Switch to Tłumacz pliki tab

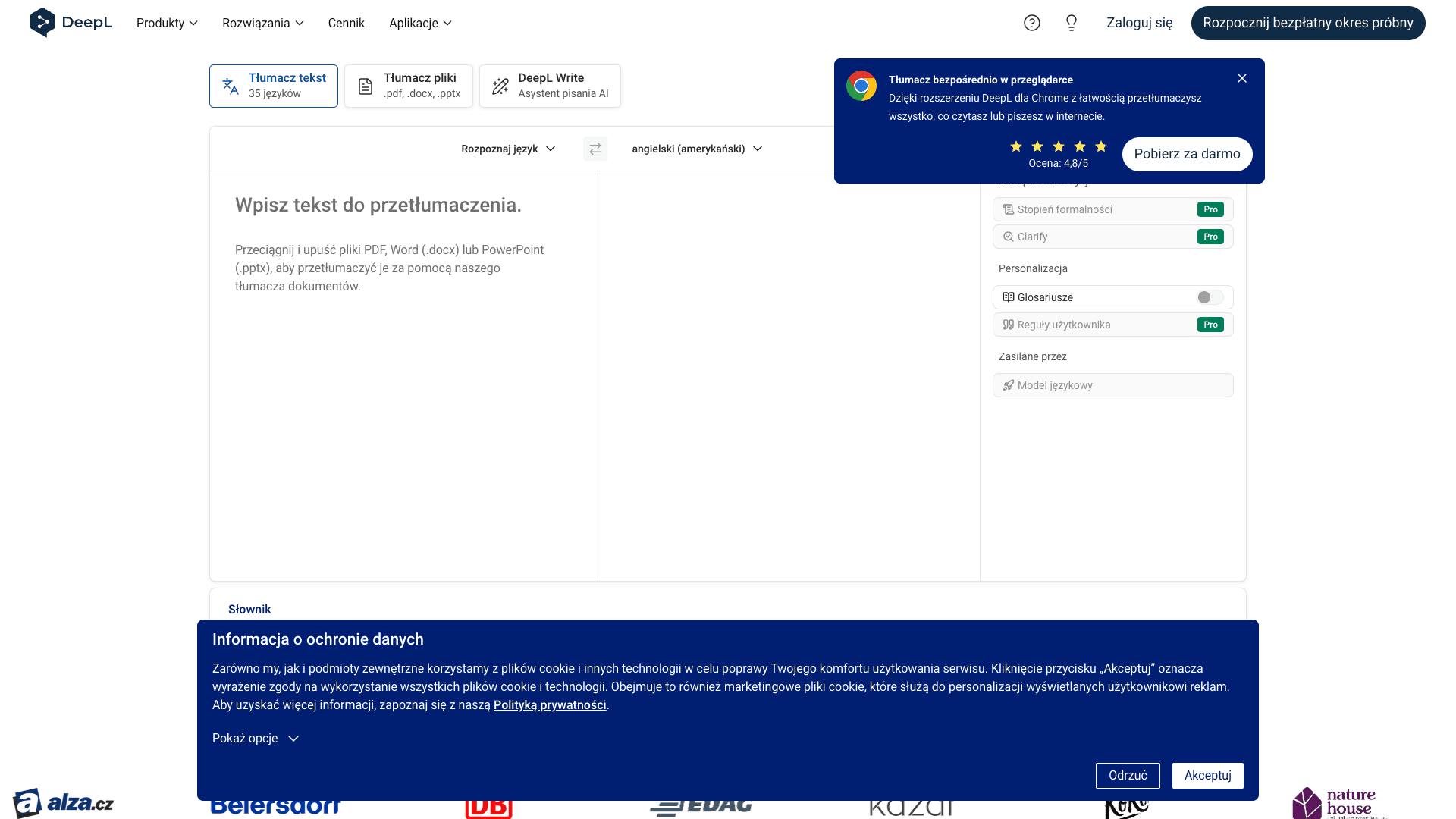(409, 86)
